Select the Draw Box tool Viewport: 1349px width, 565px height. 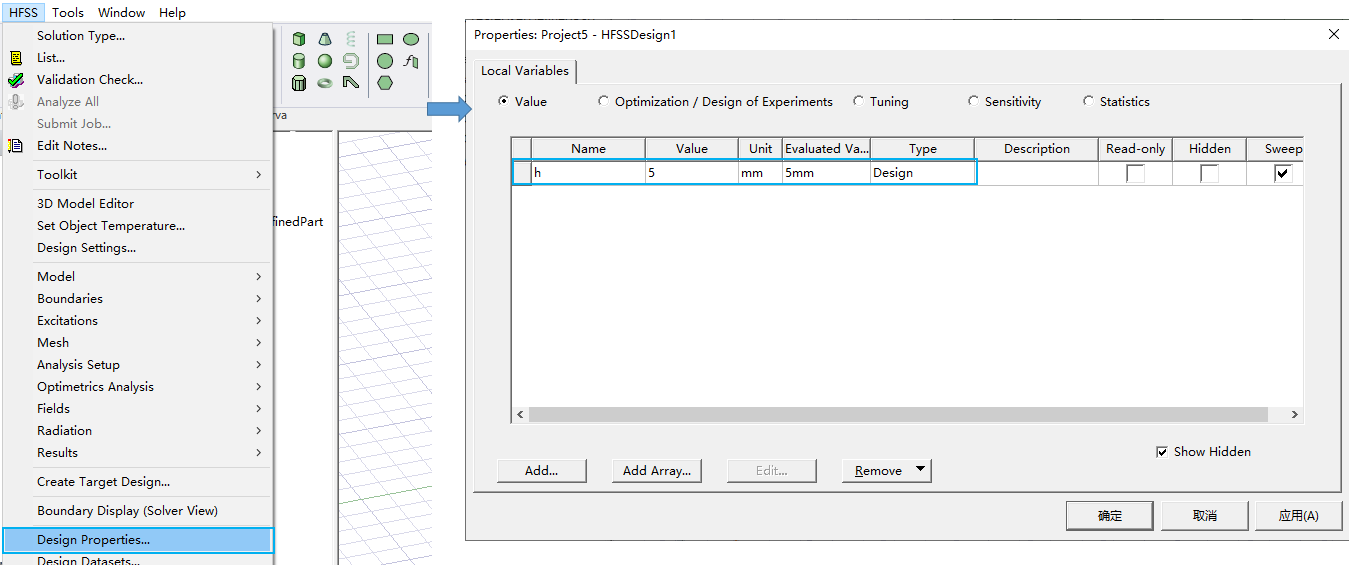click(x=299, y=39)
